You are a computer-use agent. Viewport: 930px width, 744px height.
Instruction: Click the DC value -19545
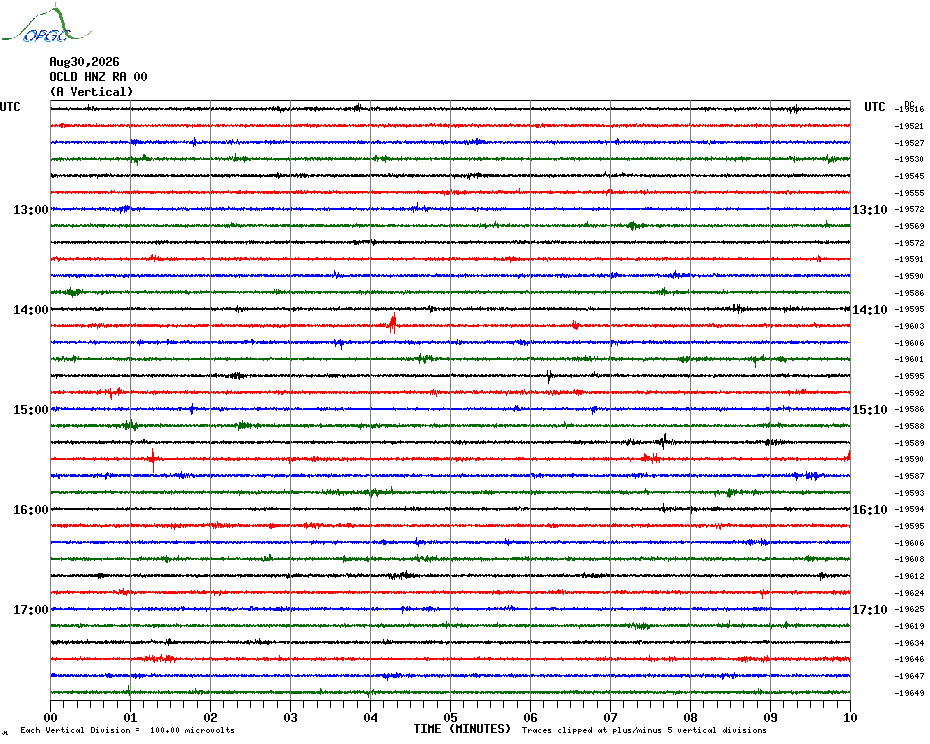[909, 176]
